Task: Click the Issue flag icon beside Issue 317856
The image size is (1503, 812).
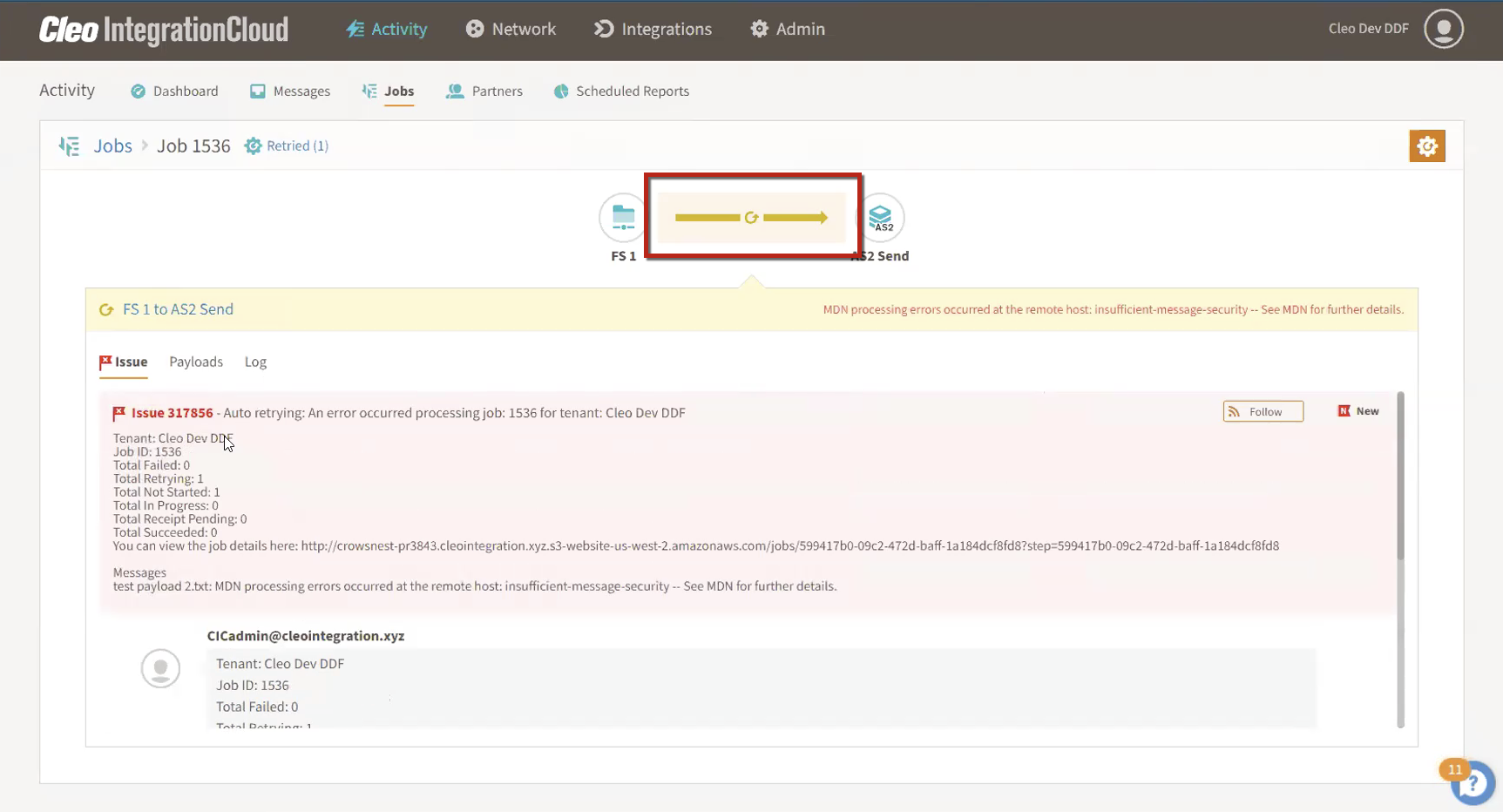Action: (x=120, y=411)
